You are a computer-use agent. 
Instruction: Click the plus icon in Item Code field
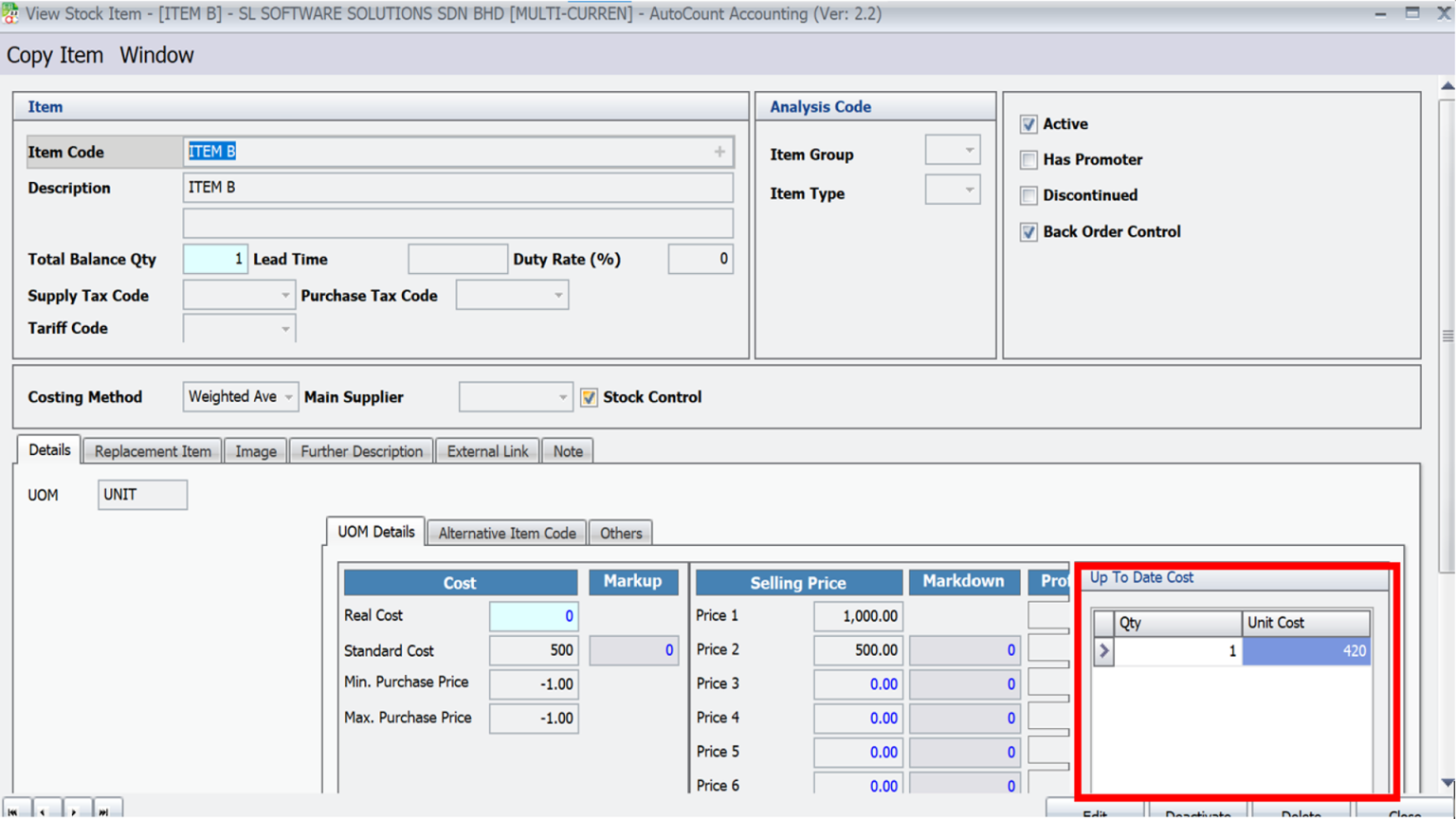tap(719, 152)
